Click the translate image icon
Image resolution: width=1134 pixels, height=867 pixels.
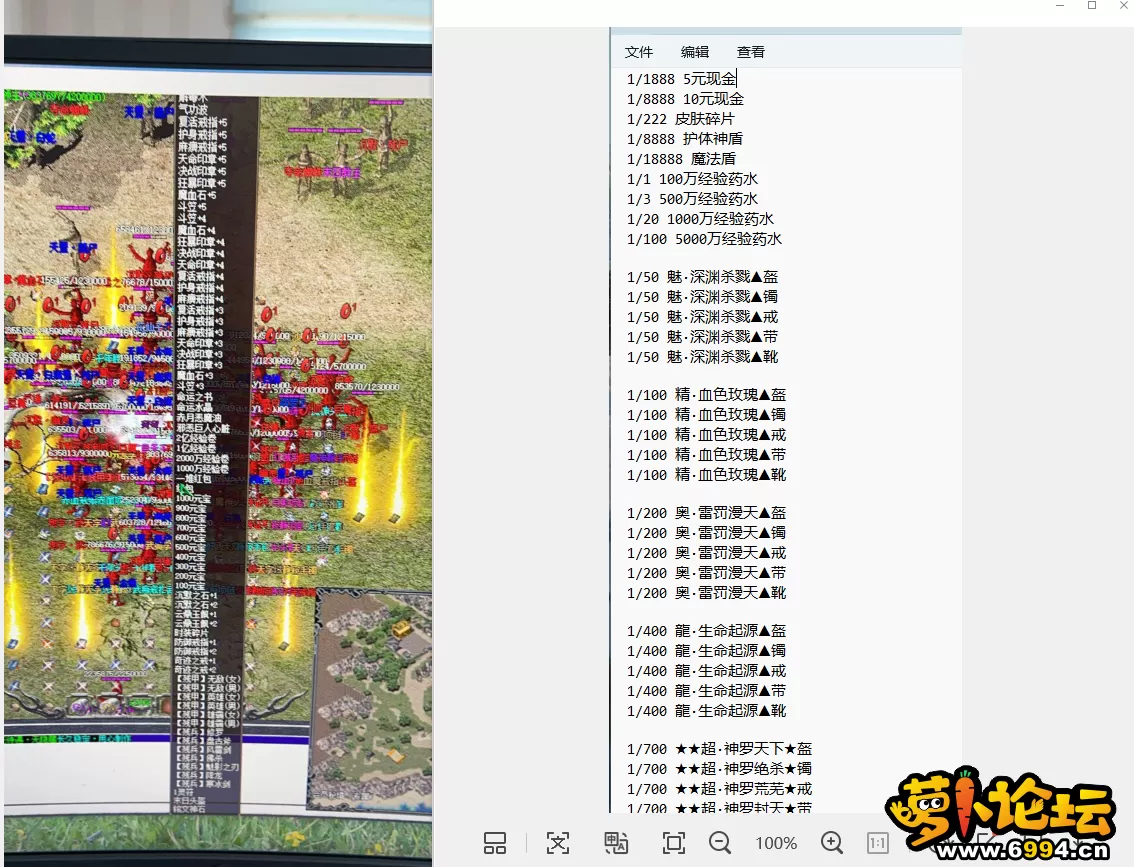(x=616, y=842)
